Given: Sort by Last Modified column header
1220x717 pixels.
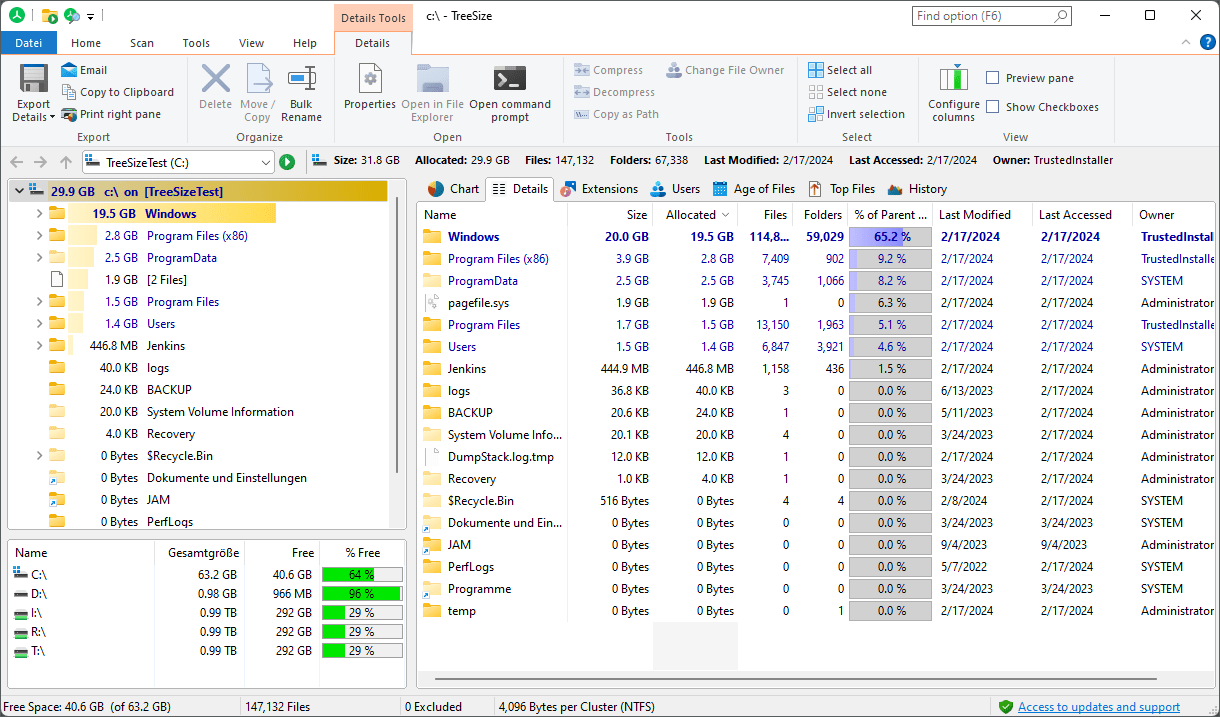Looking at the screenshot, I should coord(982,215).
